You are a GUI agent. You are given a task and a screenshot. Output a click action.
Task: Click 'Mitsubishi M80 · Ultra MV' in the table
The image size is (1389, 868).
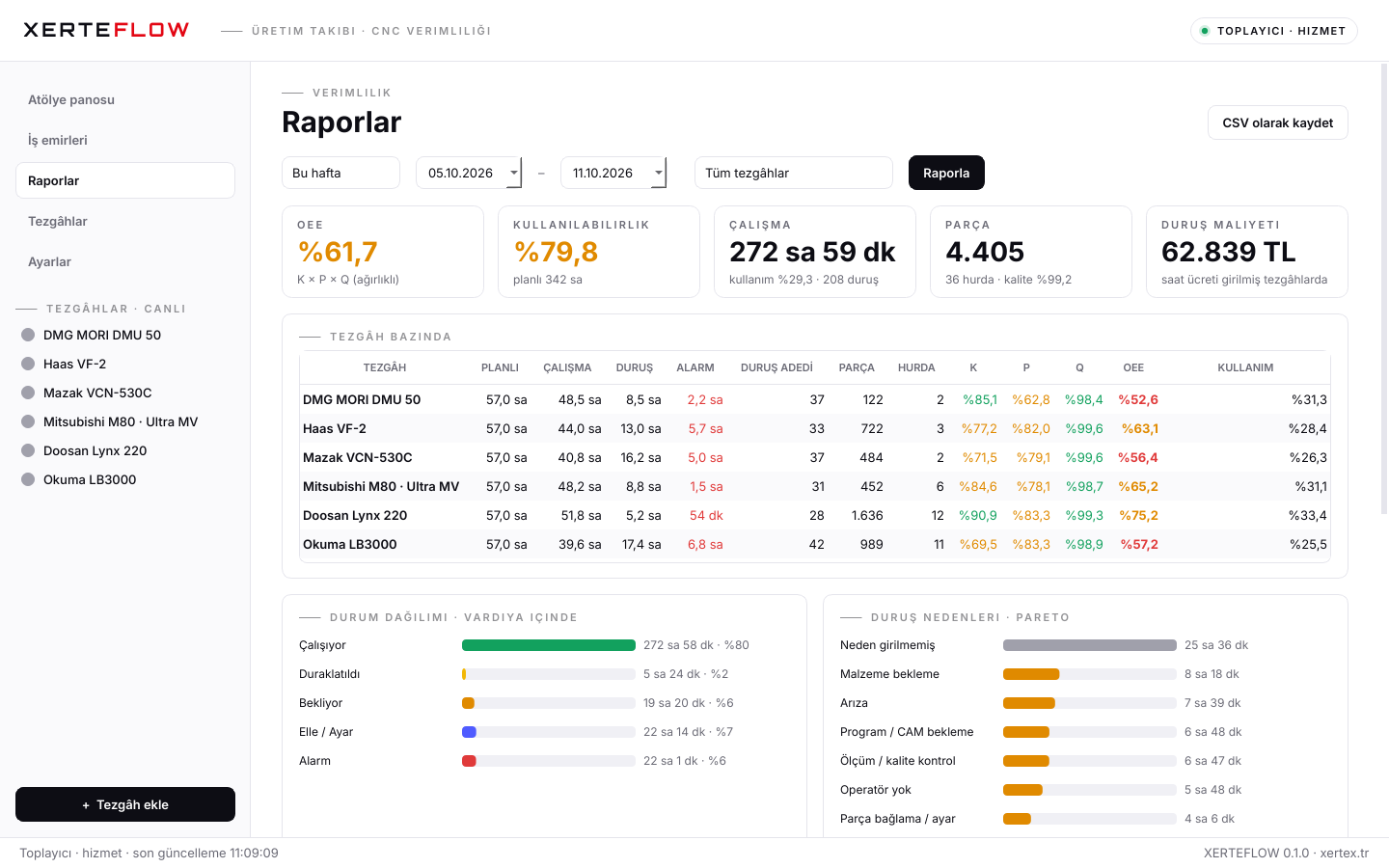pos(381,486)
